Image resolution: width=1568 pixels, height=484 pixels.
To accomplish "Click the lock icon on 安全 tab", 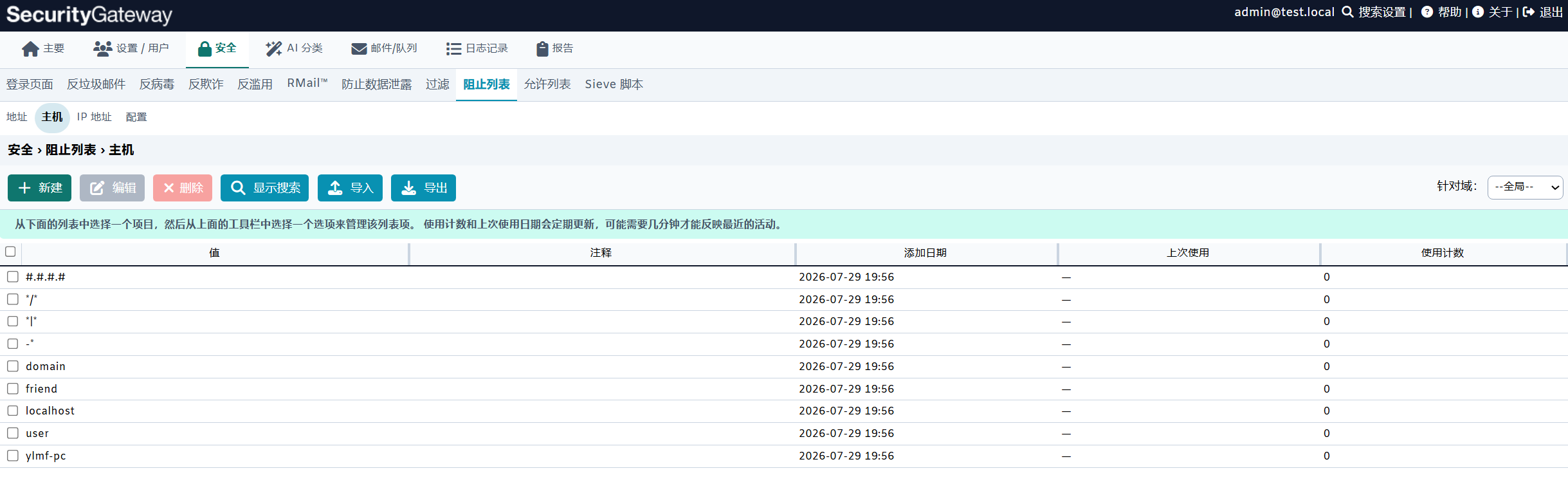I will click(205, 49).
